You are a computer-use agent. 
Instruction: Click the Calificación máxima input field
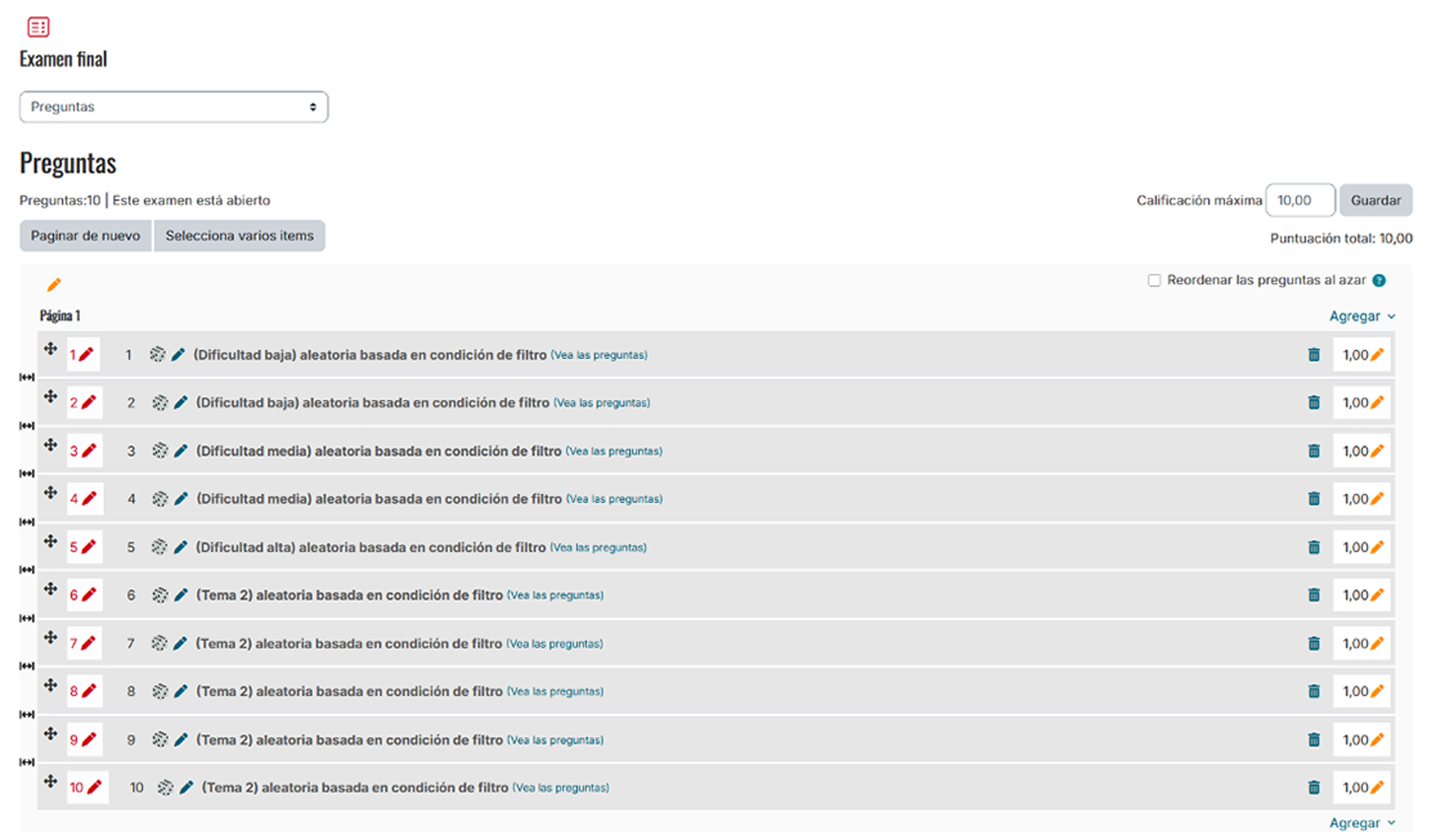[1299, 200]
